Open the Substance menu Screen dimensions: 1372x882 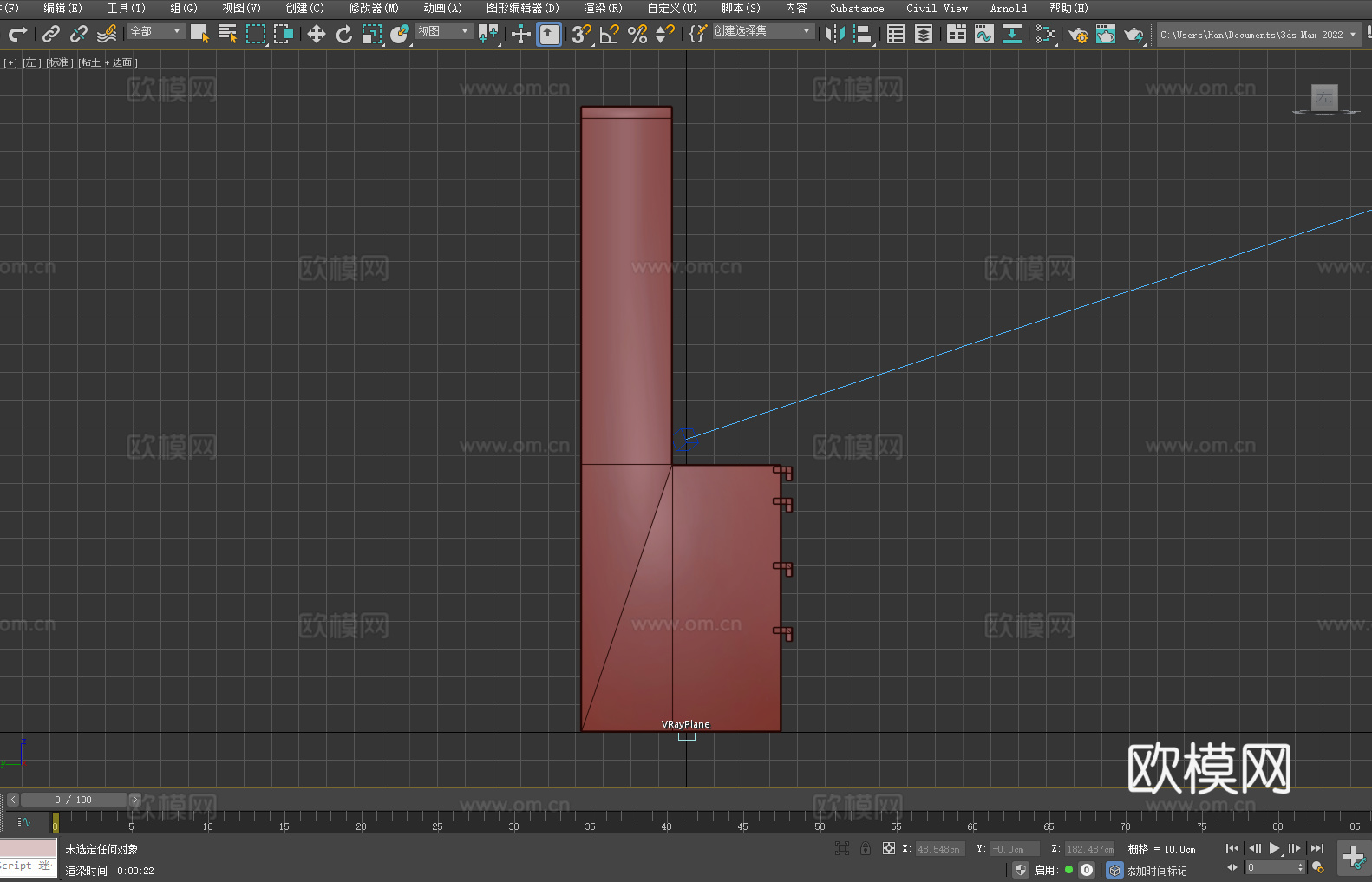857,8
